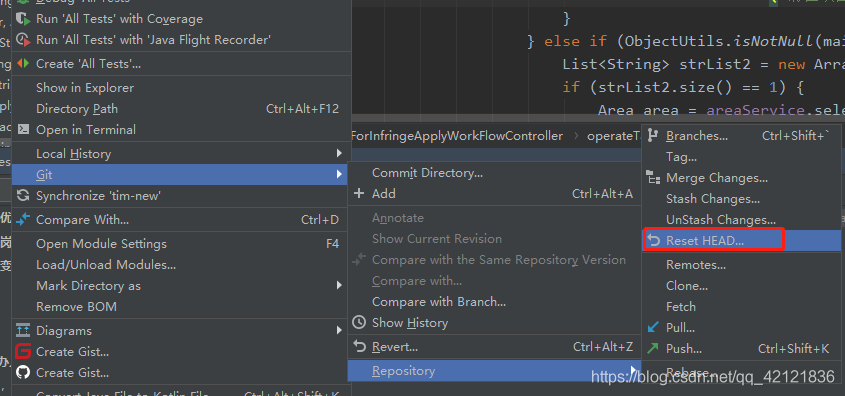This screenshot has height=396, width=845.
Task: Expand the Local History submenu arrow
Action: click(340, 154)
